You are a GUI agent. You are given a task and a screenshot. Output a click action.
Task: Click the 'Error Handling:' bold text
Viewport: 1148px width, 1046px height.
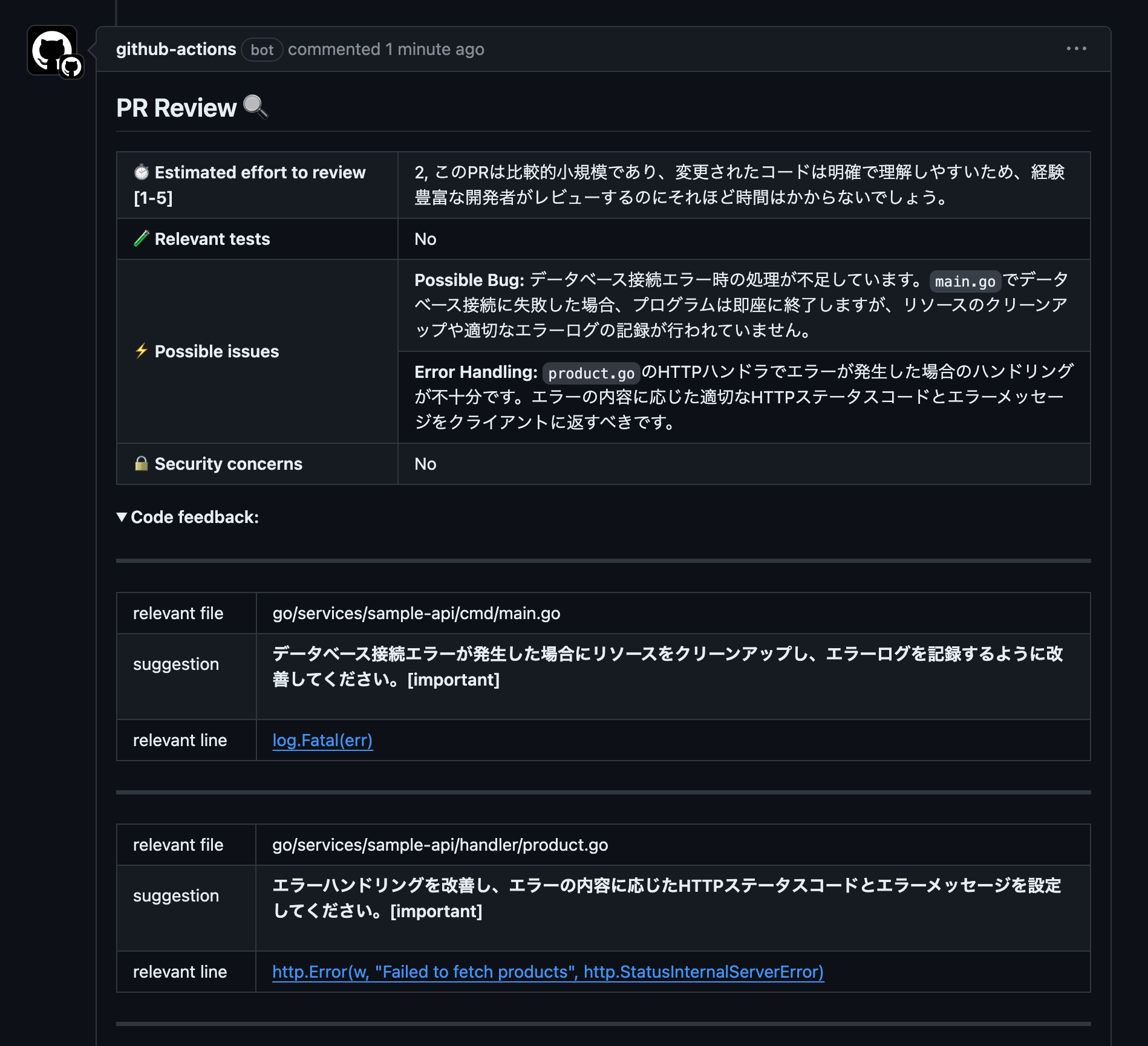coord(475,372)
